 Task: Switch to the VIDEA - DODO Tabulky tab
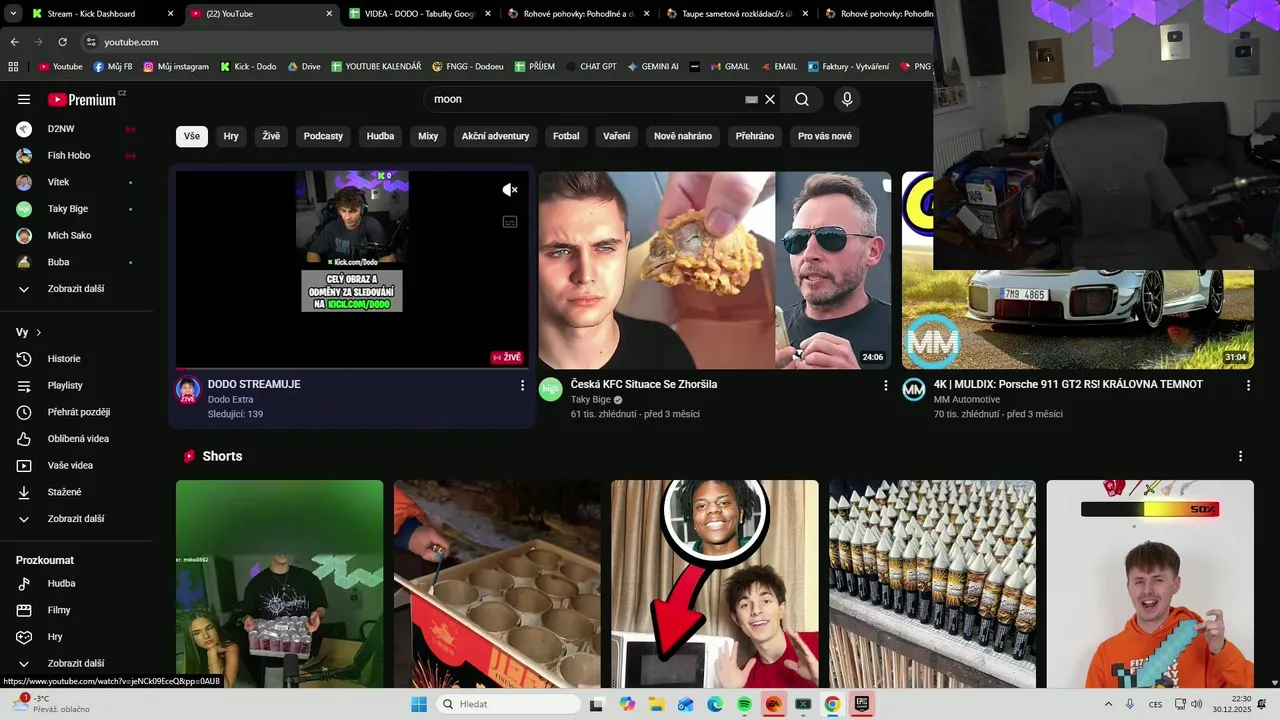click(420, 14)
